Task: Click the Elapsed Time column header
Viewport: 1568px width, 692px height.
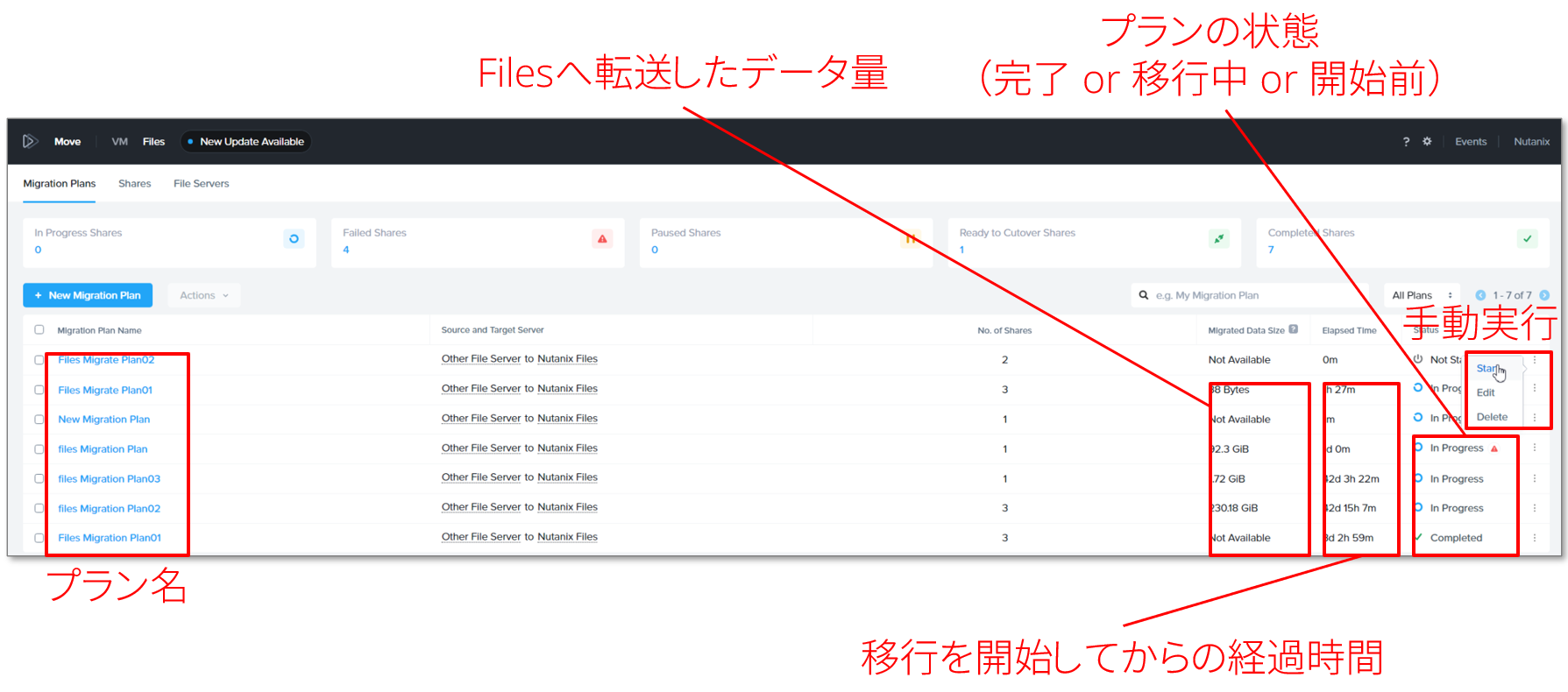Action: [1349, 330]
